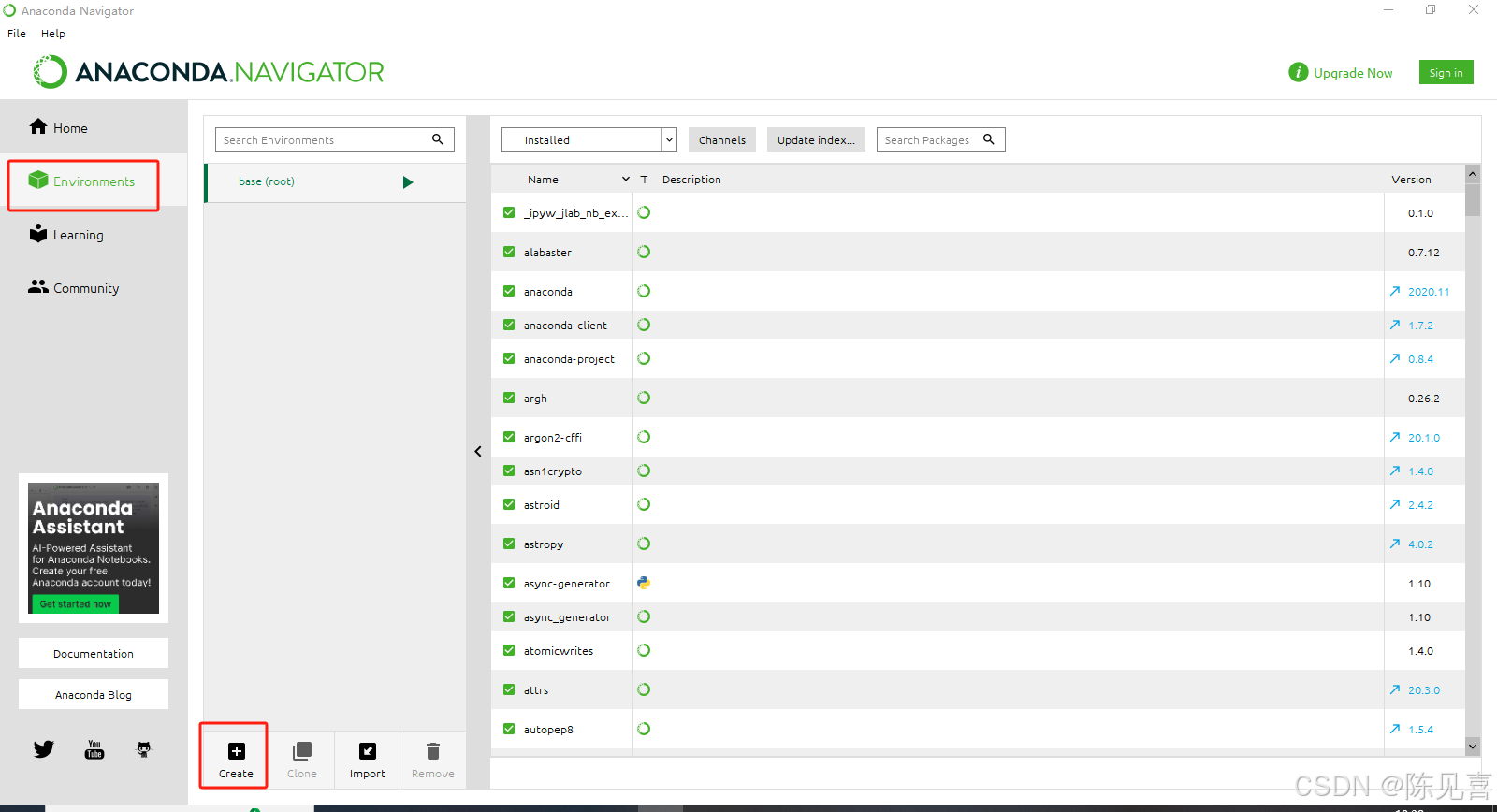
Task: Click the Name column sort arrow
Action: (x=626, y=179)
